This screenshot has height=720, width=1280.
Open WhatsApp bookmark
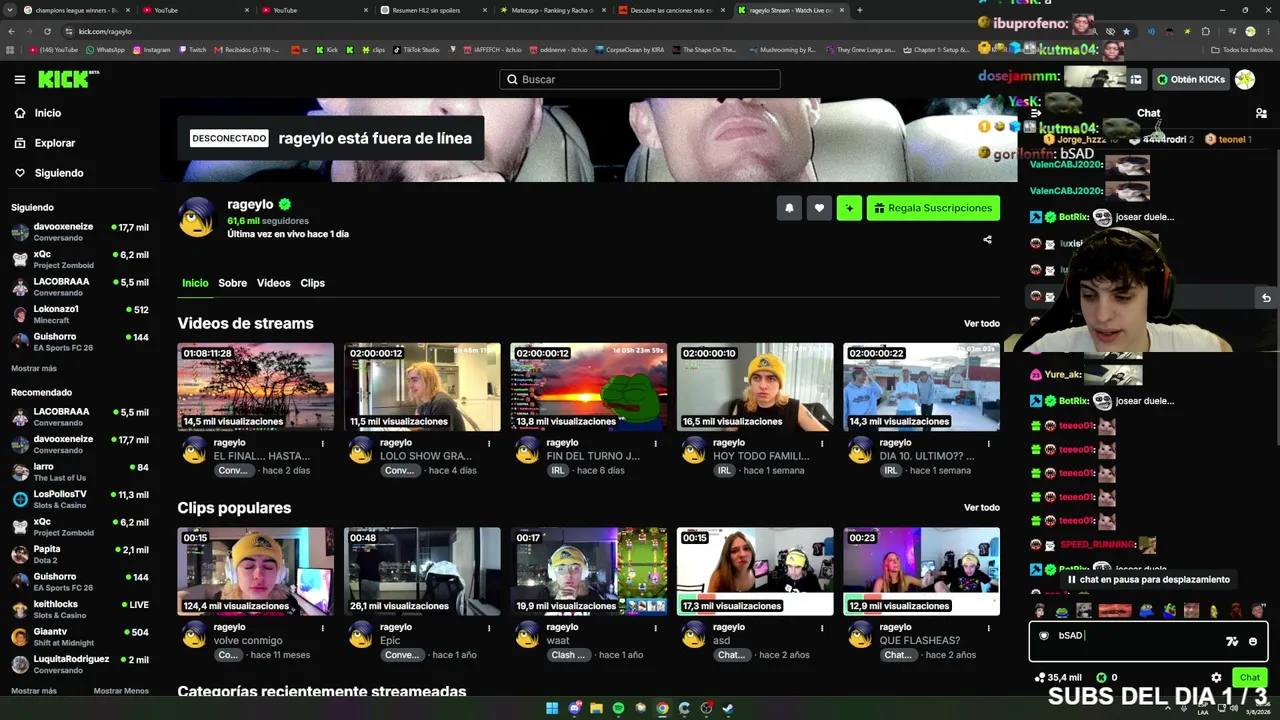tap(106, 50)
